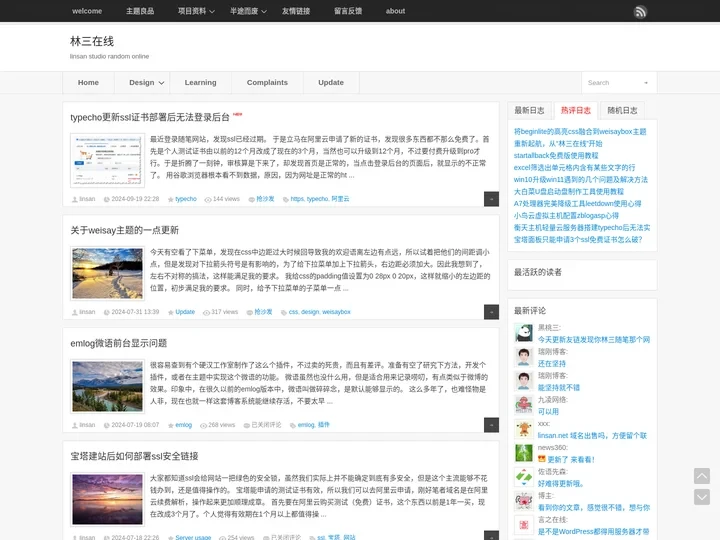The image size is (720, 540).
Task: Switch to the 最新日志 tab
Action: pos(529,110)
